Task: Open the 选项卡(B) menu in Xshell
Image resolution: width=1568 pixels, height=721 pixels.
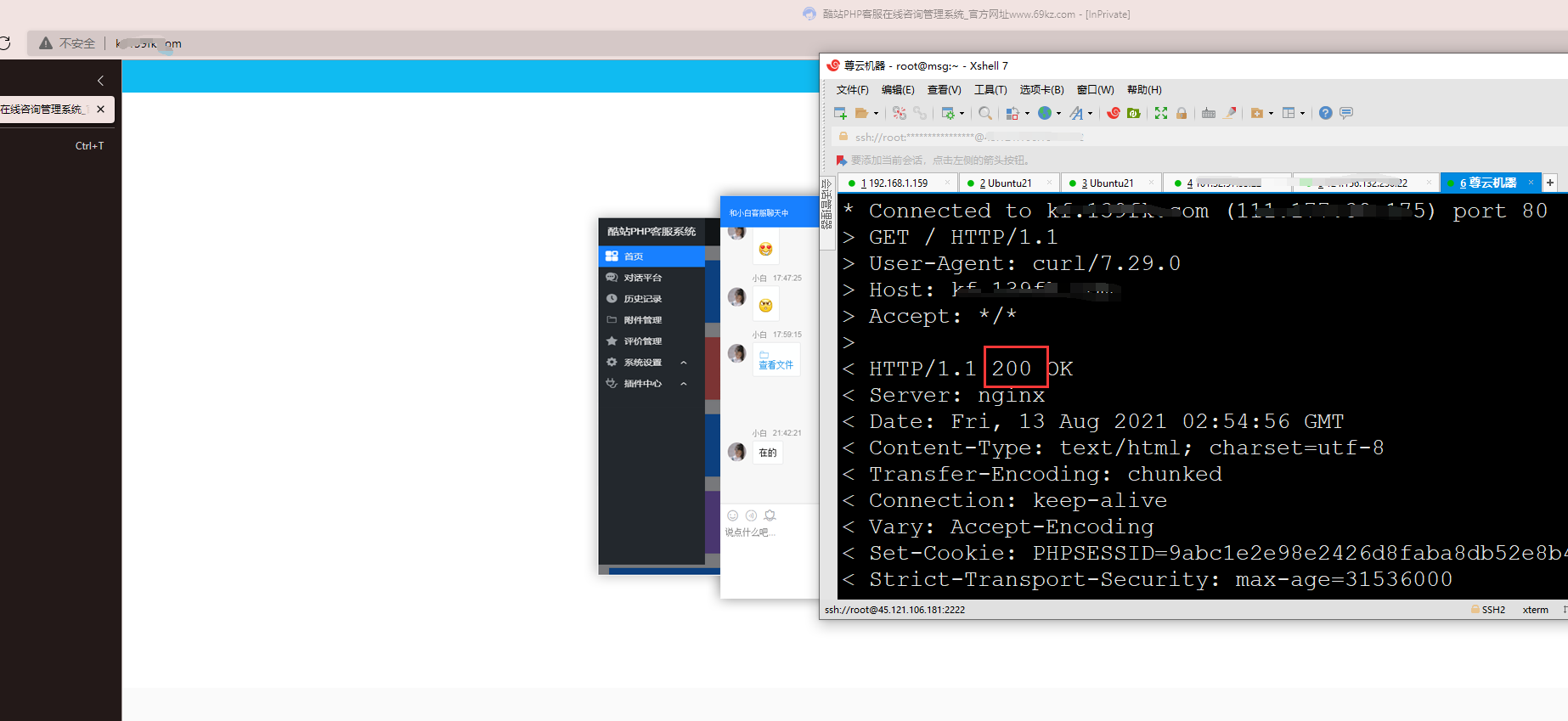Action: pos(1041,90)
